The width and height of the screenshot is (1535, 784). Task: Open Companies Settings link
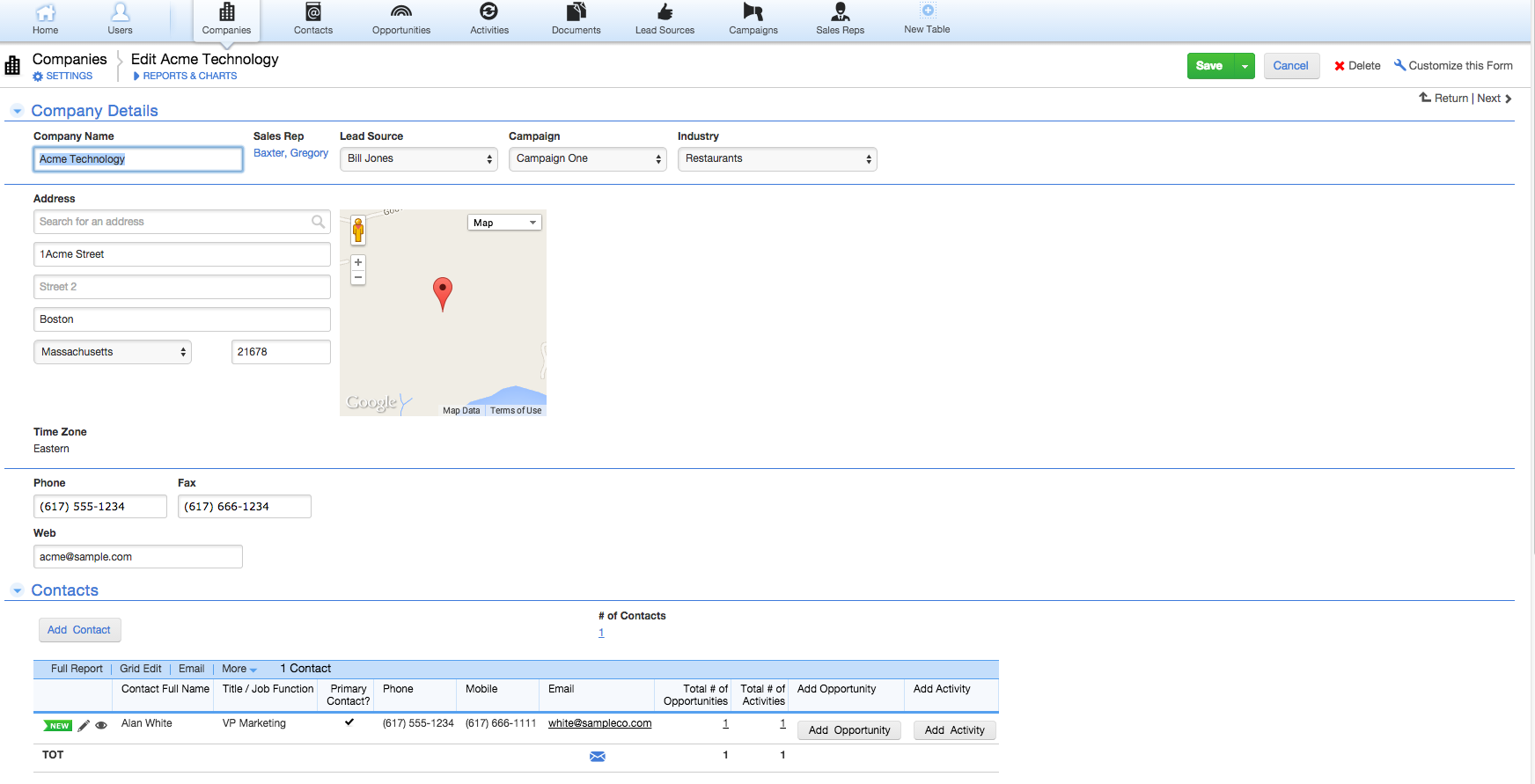(62, 76)
